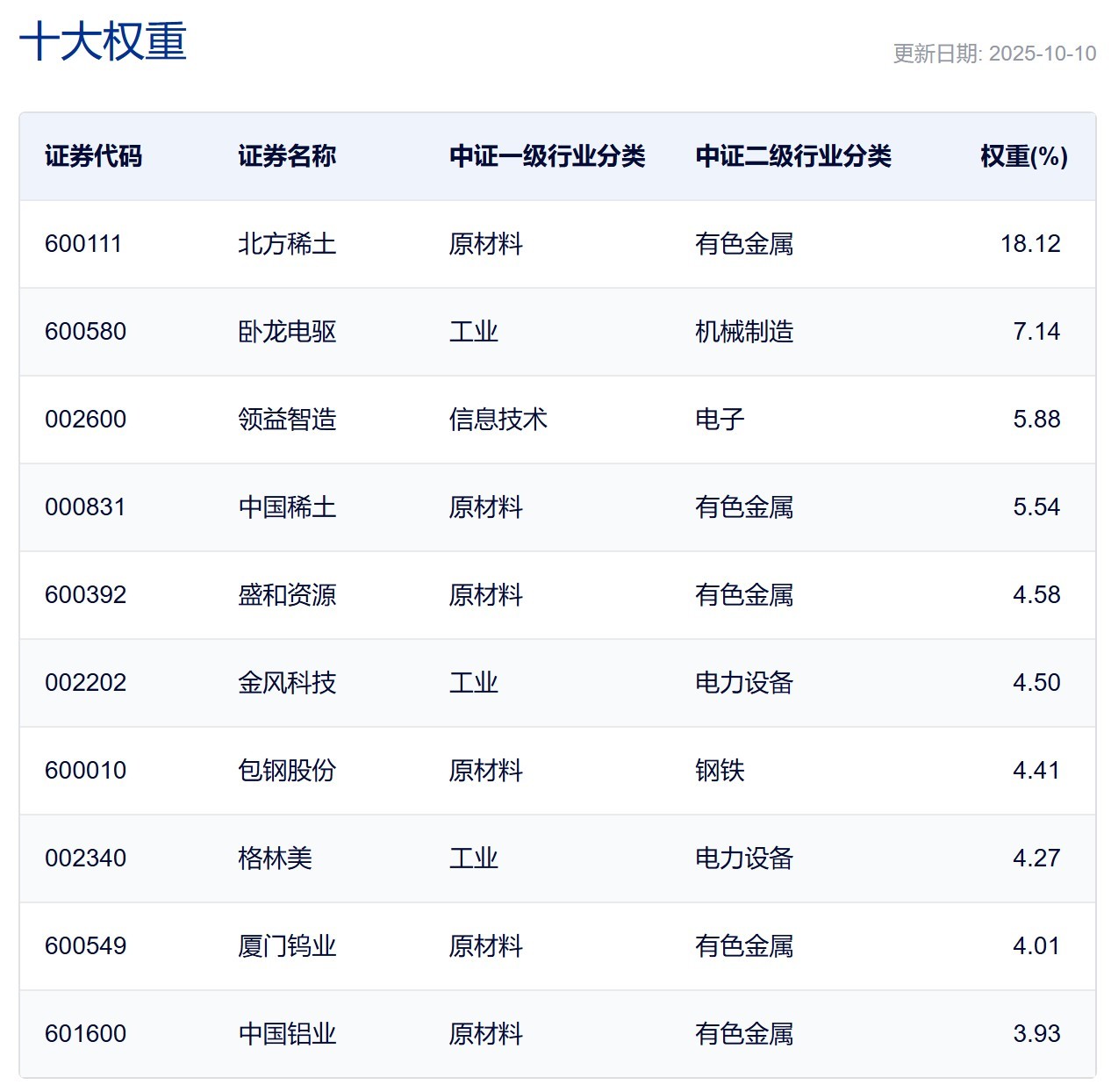
Task: Click 原材料 cell in 厦门钨业 row
Action: (x=486, y=946)
